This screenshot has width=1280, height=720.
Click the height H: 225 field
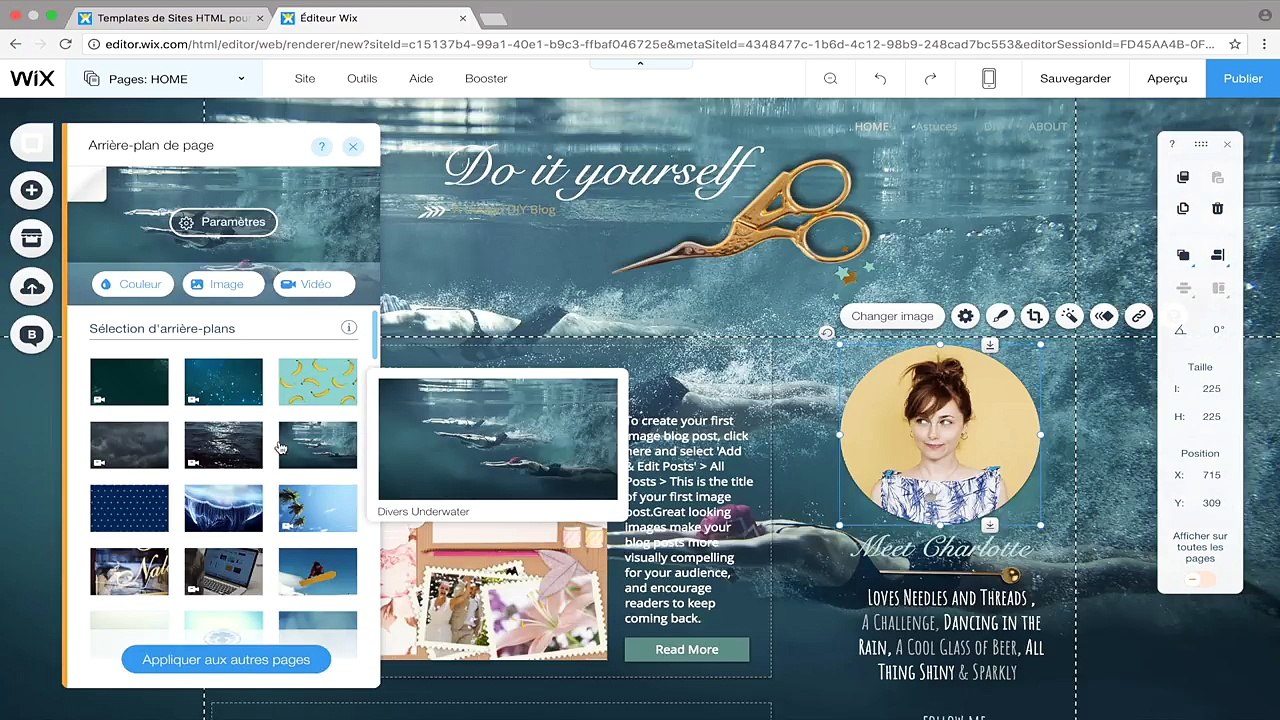[1211, 416]
